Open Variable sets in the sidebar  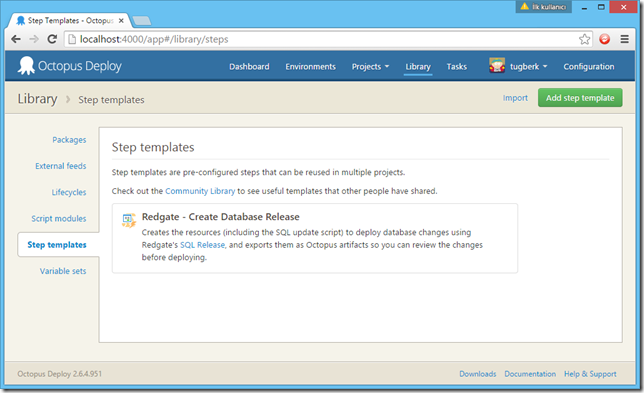[x=63, y=271]
